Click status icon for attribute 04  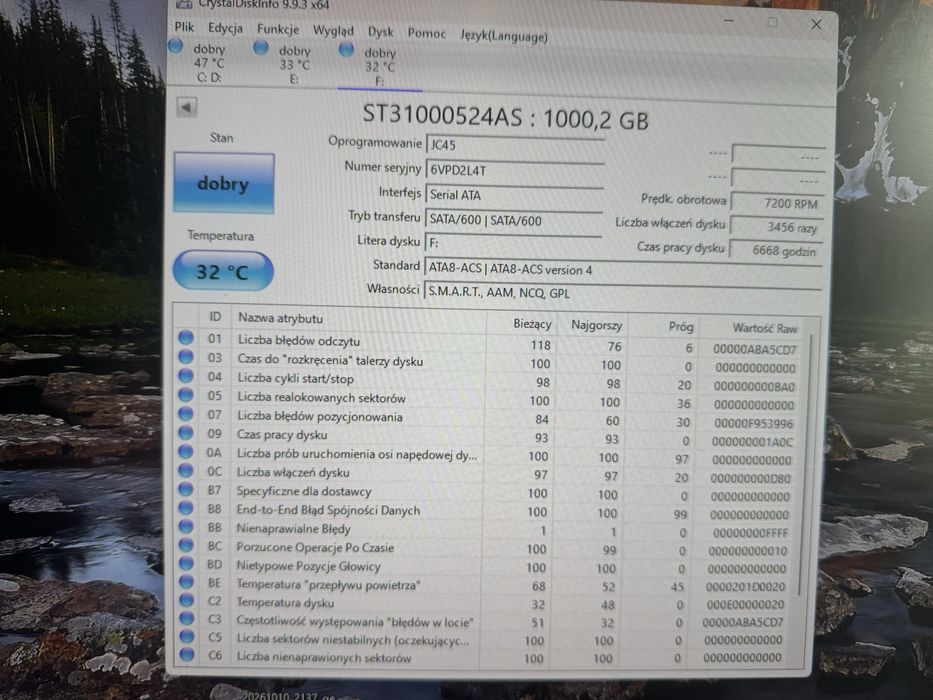pyautogui.click(x=186, y=376)
